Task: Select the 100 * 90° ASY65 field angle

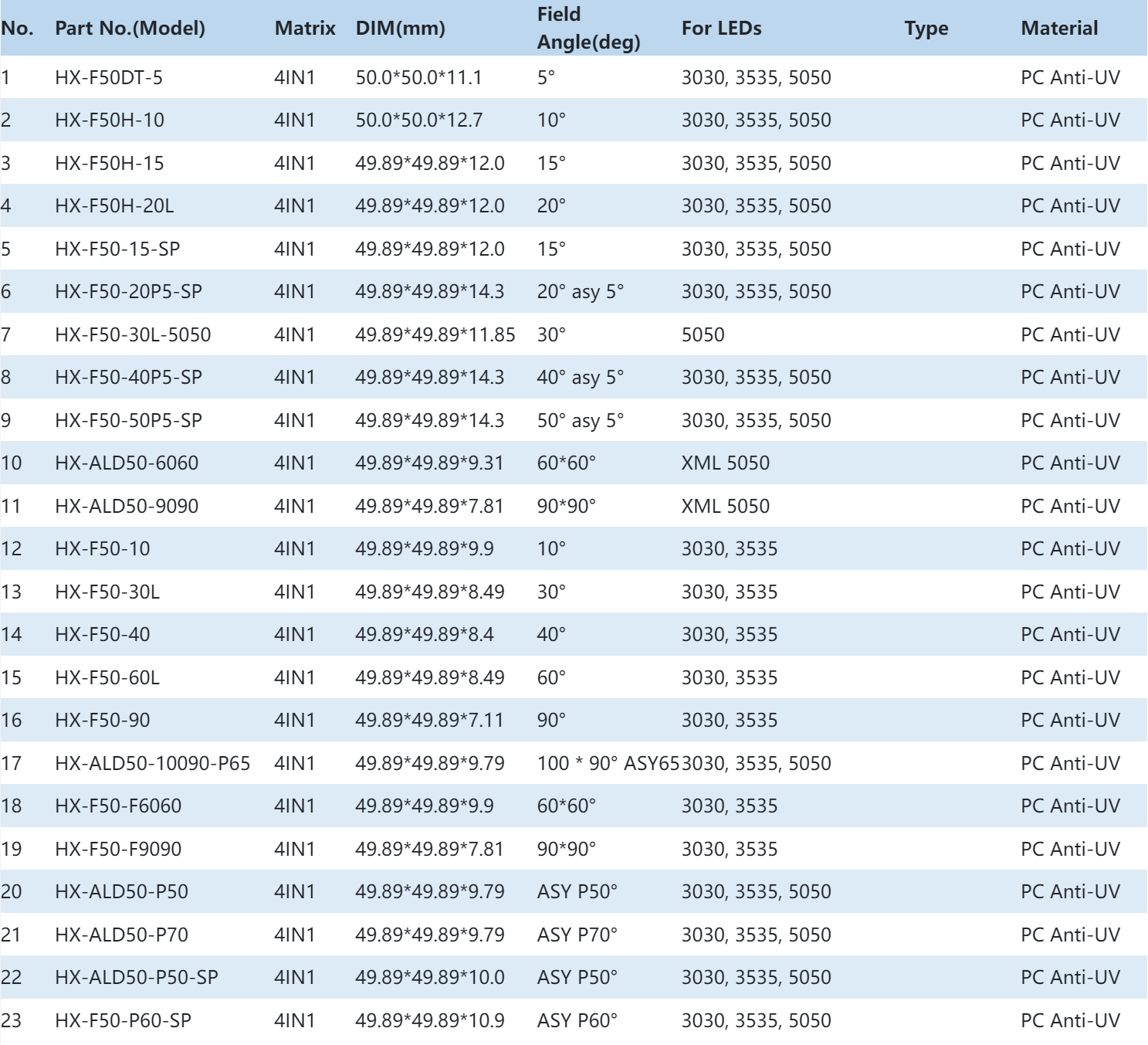Action: (608, 764)
